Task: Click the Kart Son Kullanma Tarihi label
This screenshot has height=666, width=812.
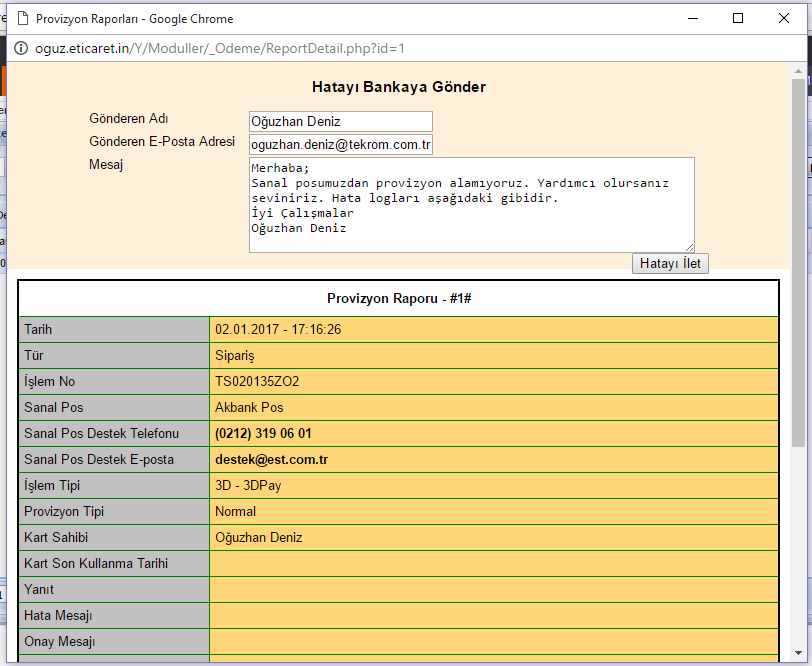Action: (x=96, y=563)
